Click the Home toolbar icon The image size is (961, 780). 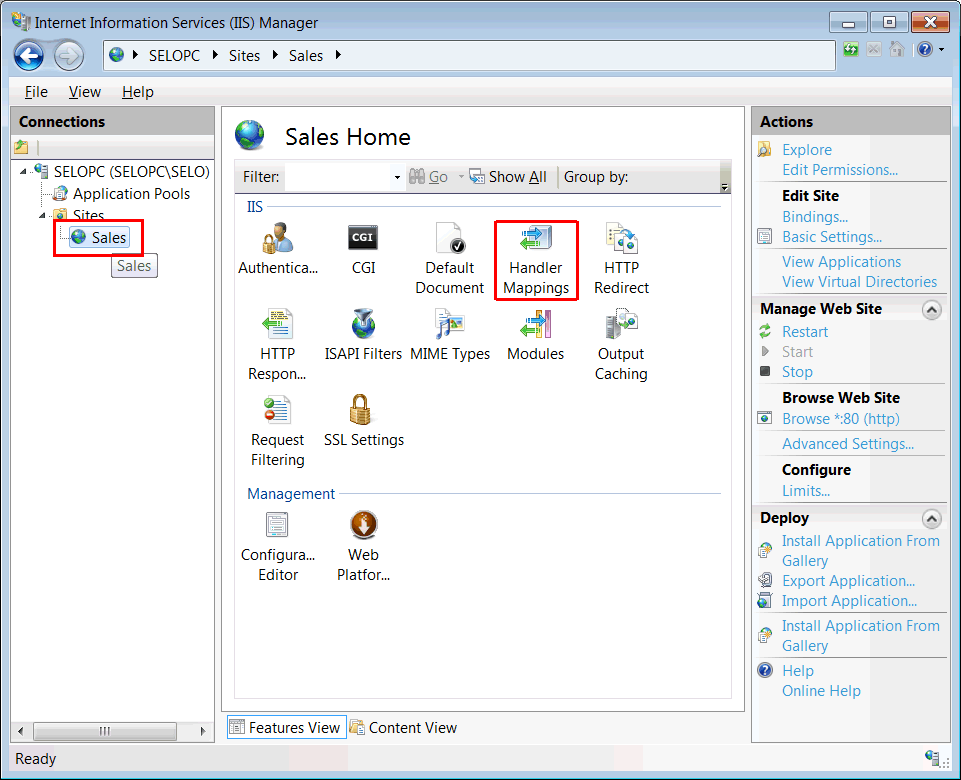[897, 49]
